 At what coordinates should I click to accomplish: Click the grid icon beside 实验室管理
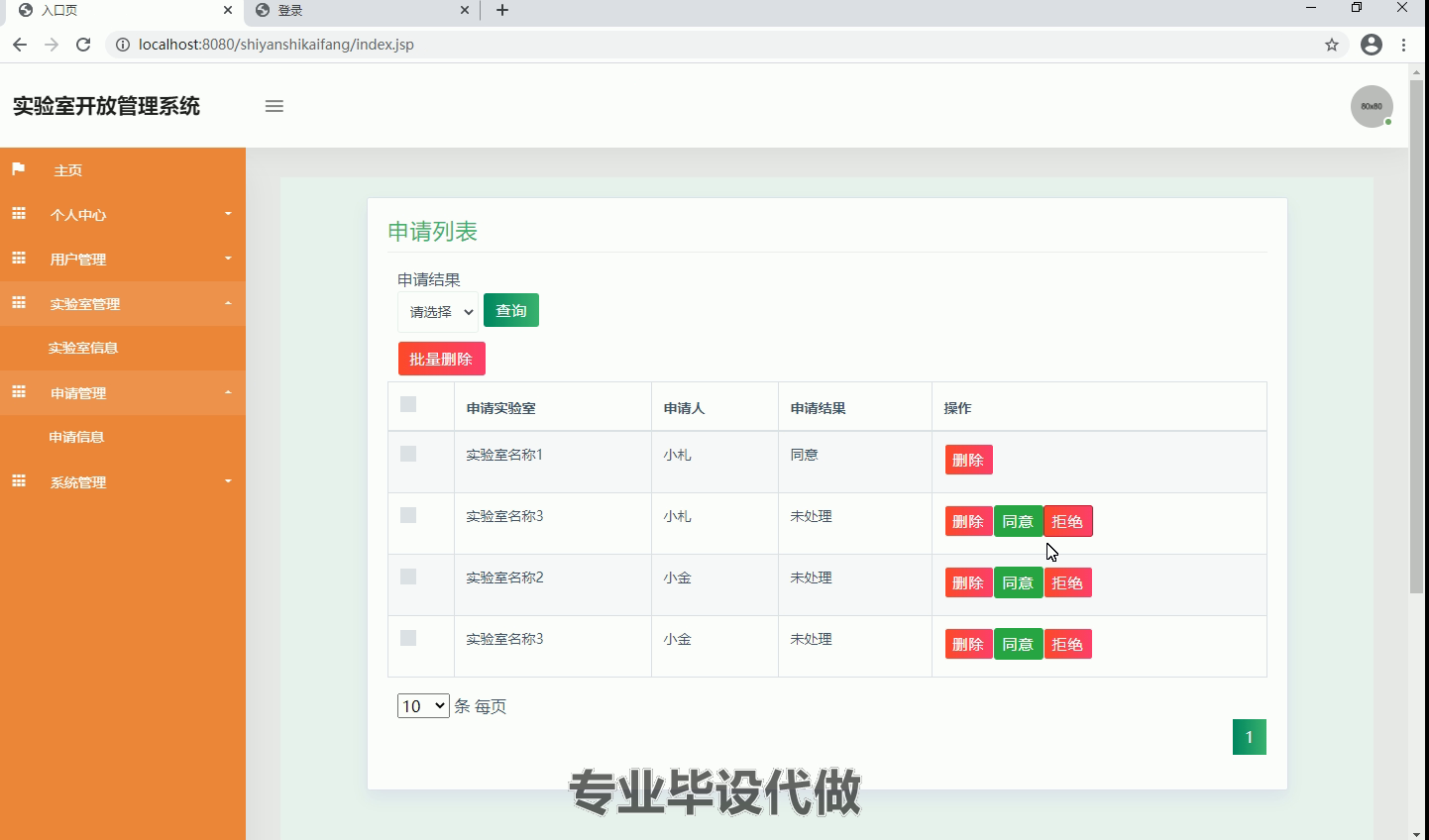[19, 303]
